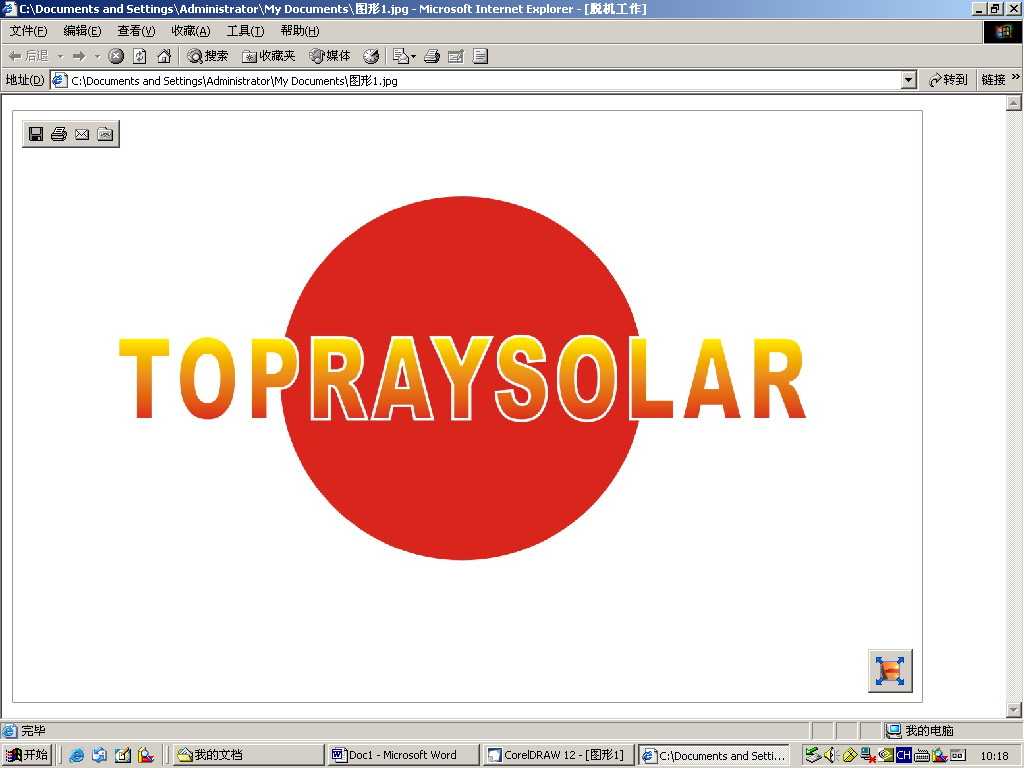Click the discuss toolbar icon
This screenshot has width=1024, height=768.
480,56
